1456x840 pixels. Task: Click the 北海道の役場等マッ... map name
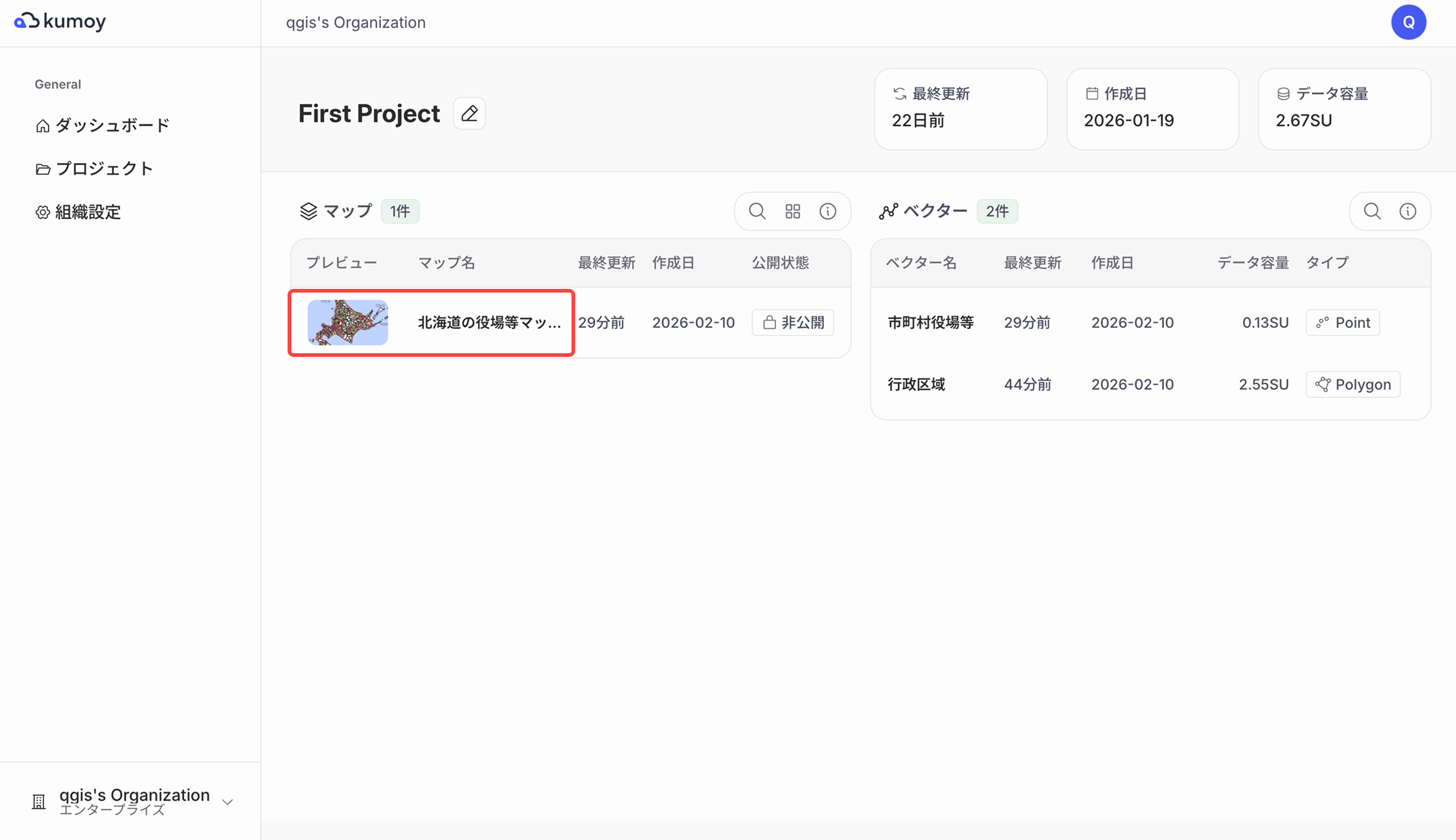pyautogui.click(x=489, y=322)
